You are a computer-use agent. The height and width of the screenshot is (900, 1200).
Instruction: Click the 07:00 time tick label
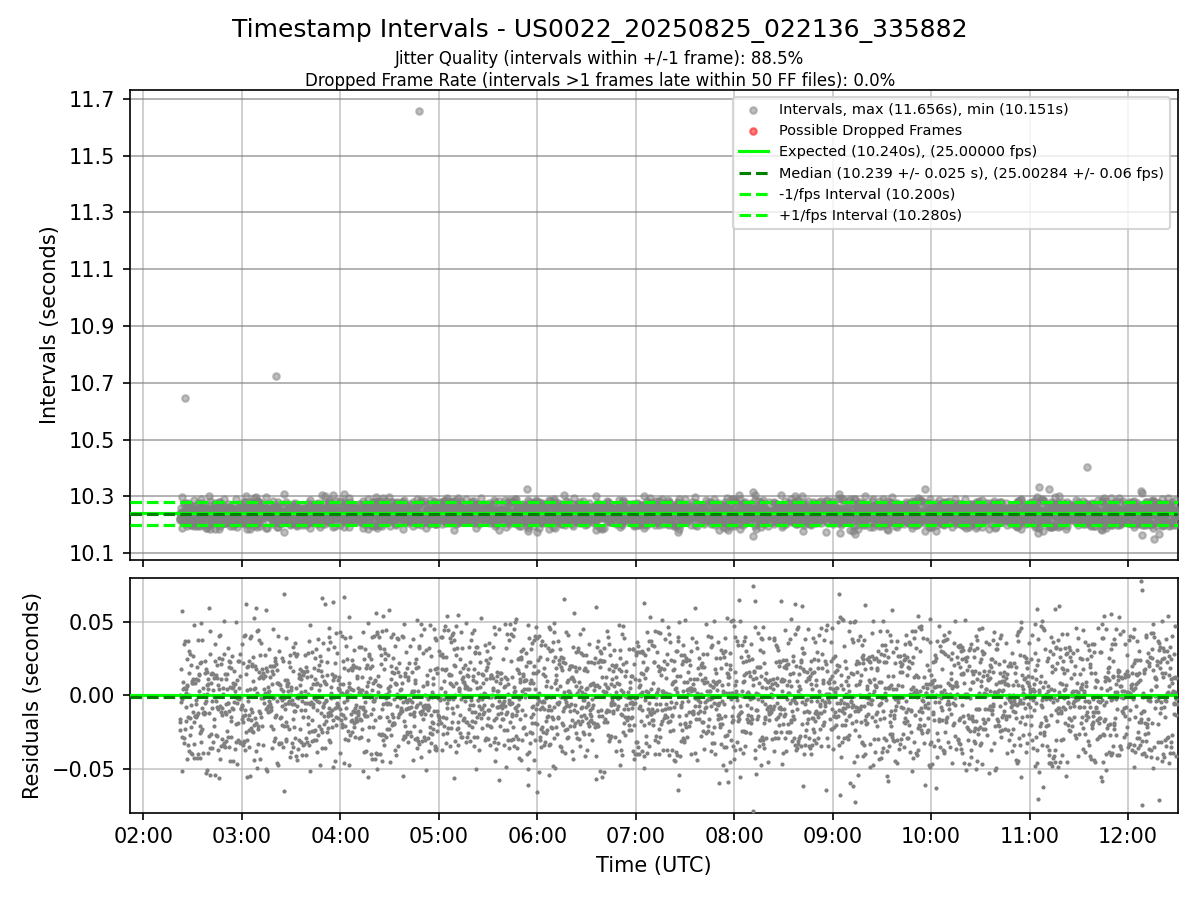click(x=635, y=835)
